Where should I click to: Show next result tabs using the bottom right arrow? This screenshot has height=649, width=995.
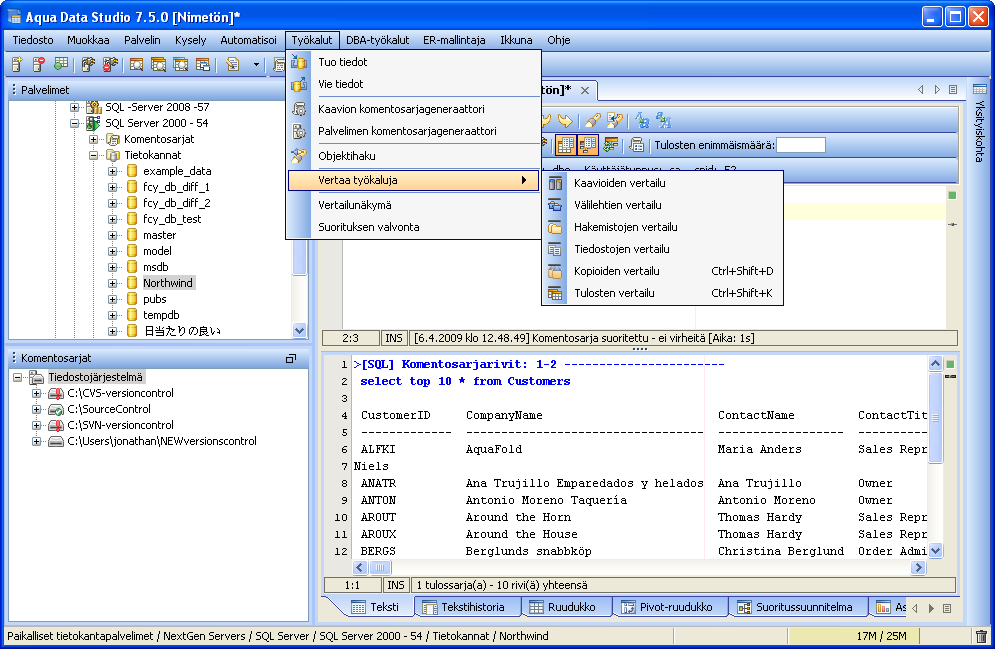[931, 608]
